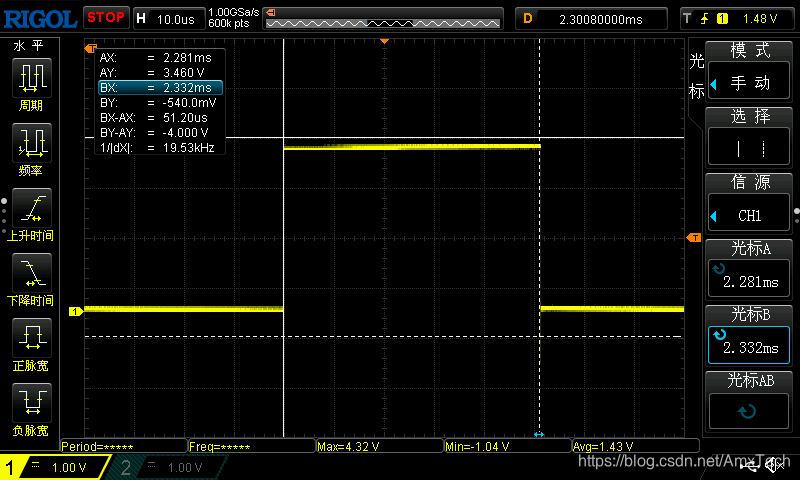Click the orange trigger position marker at top of grid
The image size is (800, 480).
click(x=385, y=41)
